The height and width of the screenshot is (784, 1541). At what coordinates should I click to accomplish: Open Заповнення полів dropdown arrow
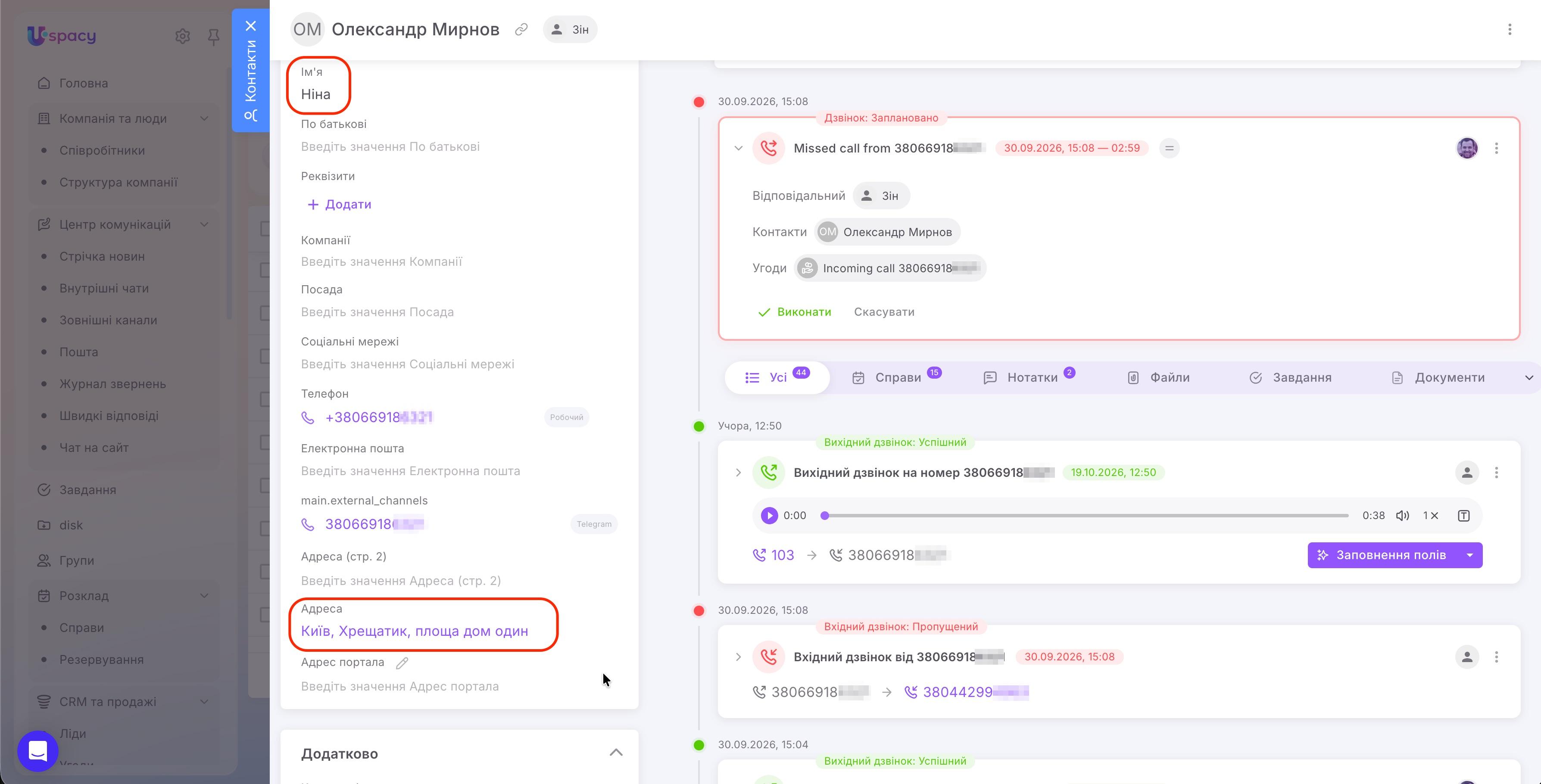click(x=1470, y=555)
